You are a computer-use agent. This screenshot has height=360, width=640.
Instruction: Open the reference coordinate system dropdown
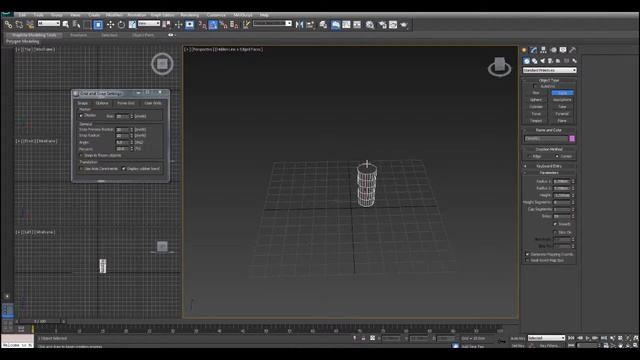coord(149,24)
